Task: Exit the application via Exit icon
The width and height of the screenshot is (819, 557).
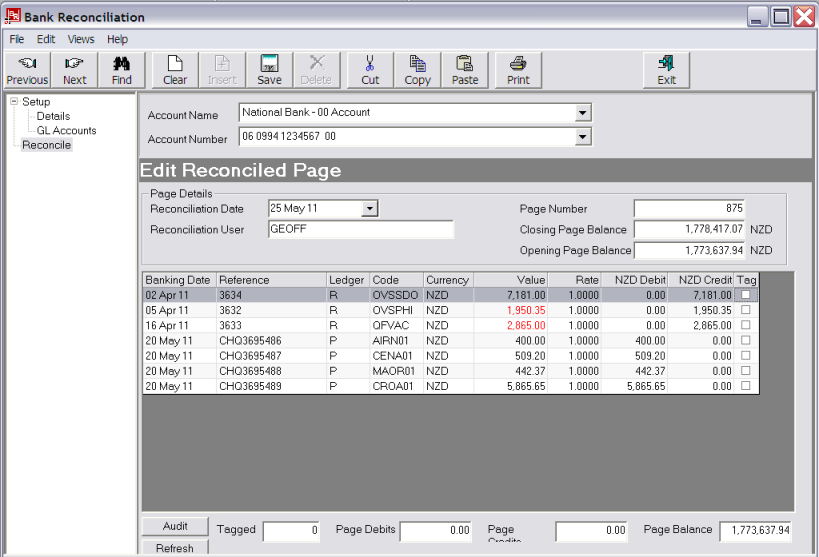Action: pos(667,70)
